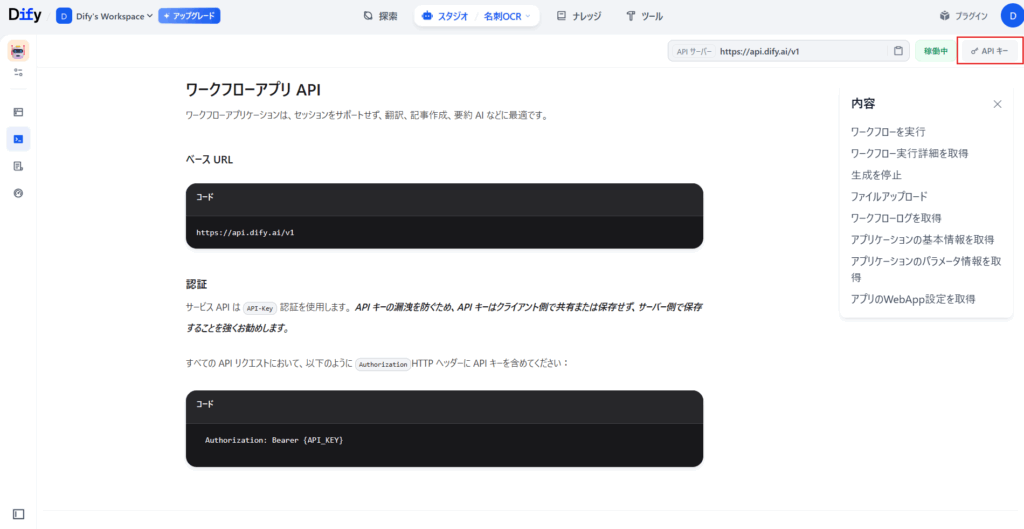The width and height of the screenshot is (1024, 529).
Task: Jump to ファイルアップロード section
Action: [889, 197]
